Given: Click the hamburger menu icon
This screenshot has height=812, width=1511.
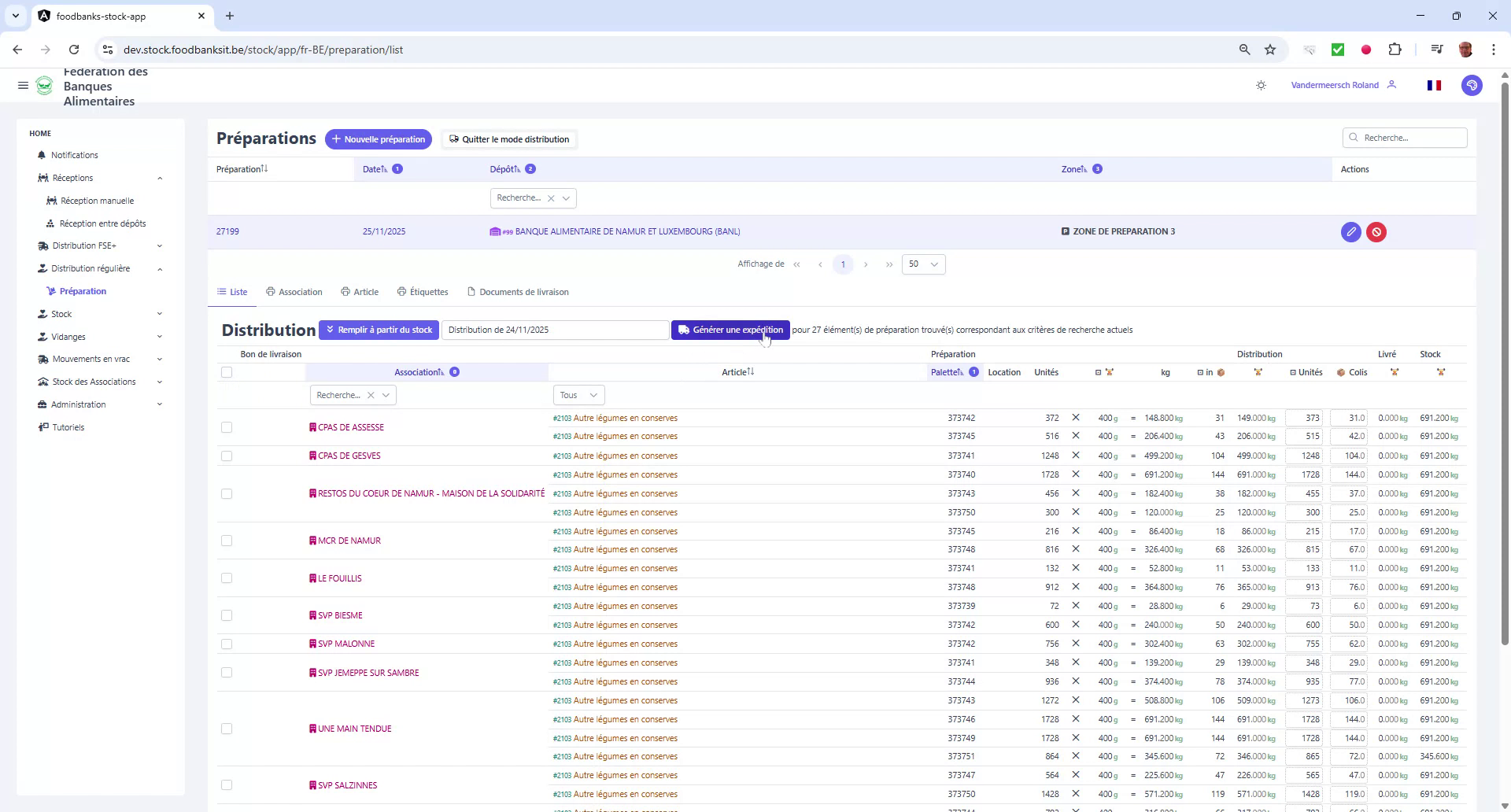Looking at the screenshot, I should point(23,85).
